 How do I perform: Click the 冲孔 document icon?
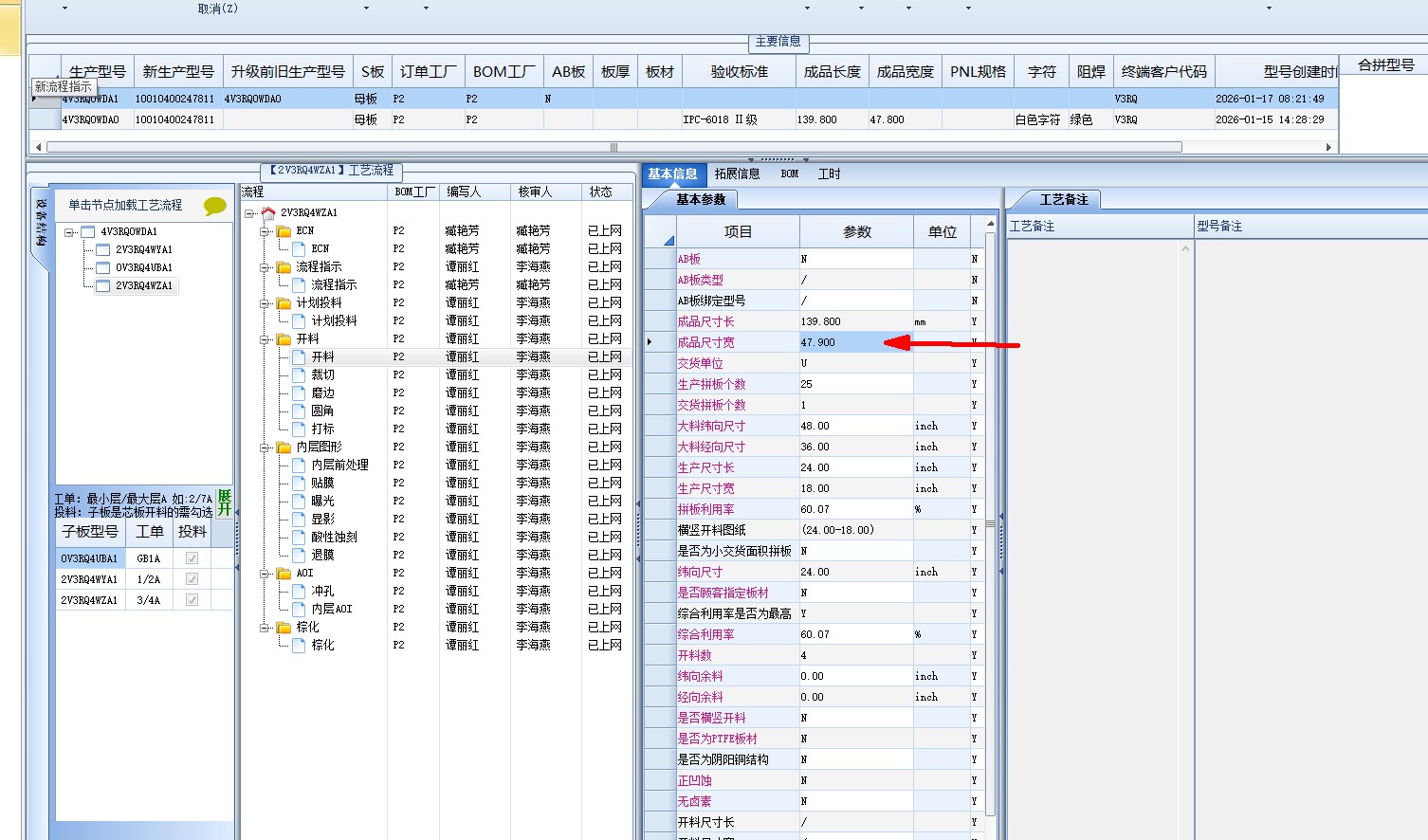point(299,592)
